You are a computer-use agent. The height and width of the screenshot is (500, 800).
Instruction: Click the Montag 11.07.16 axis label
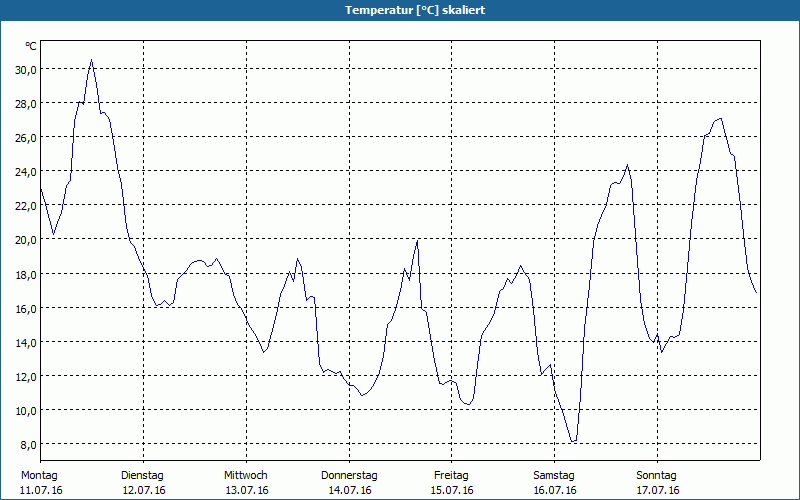[x=41, y=483]
